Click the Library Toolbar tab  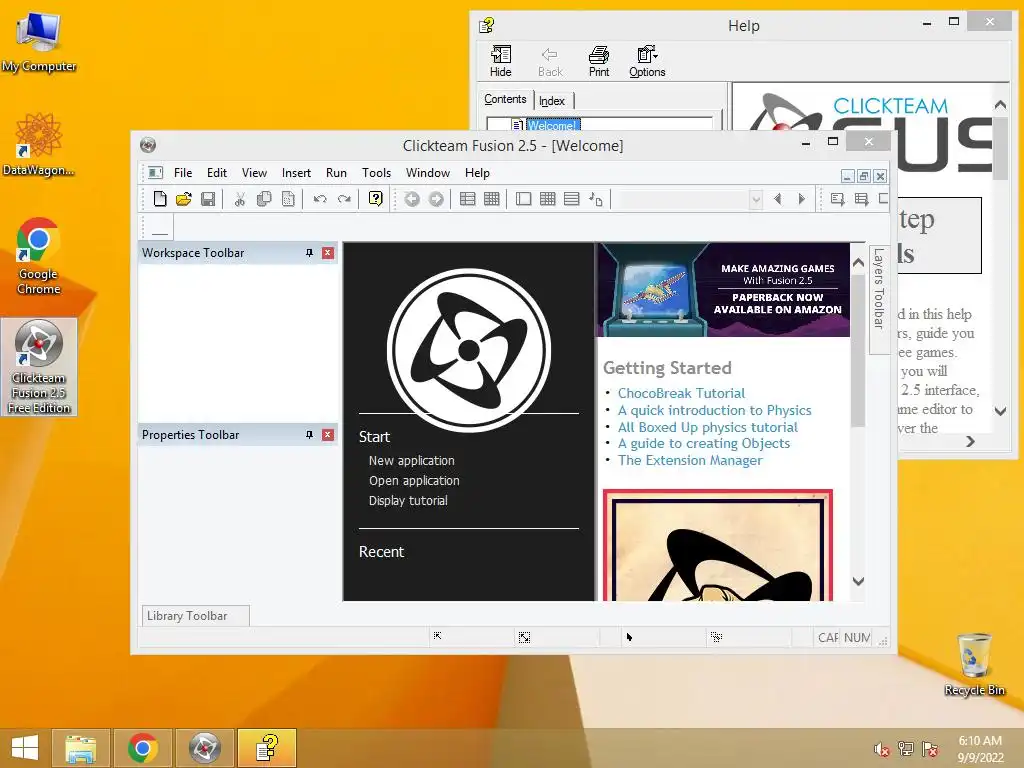195,616
